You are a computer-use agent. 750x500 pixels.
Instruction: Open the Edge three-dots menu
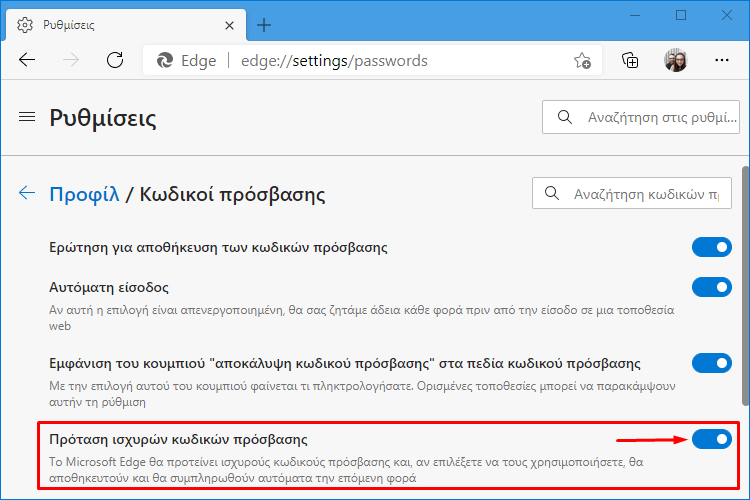coord(721,60)
